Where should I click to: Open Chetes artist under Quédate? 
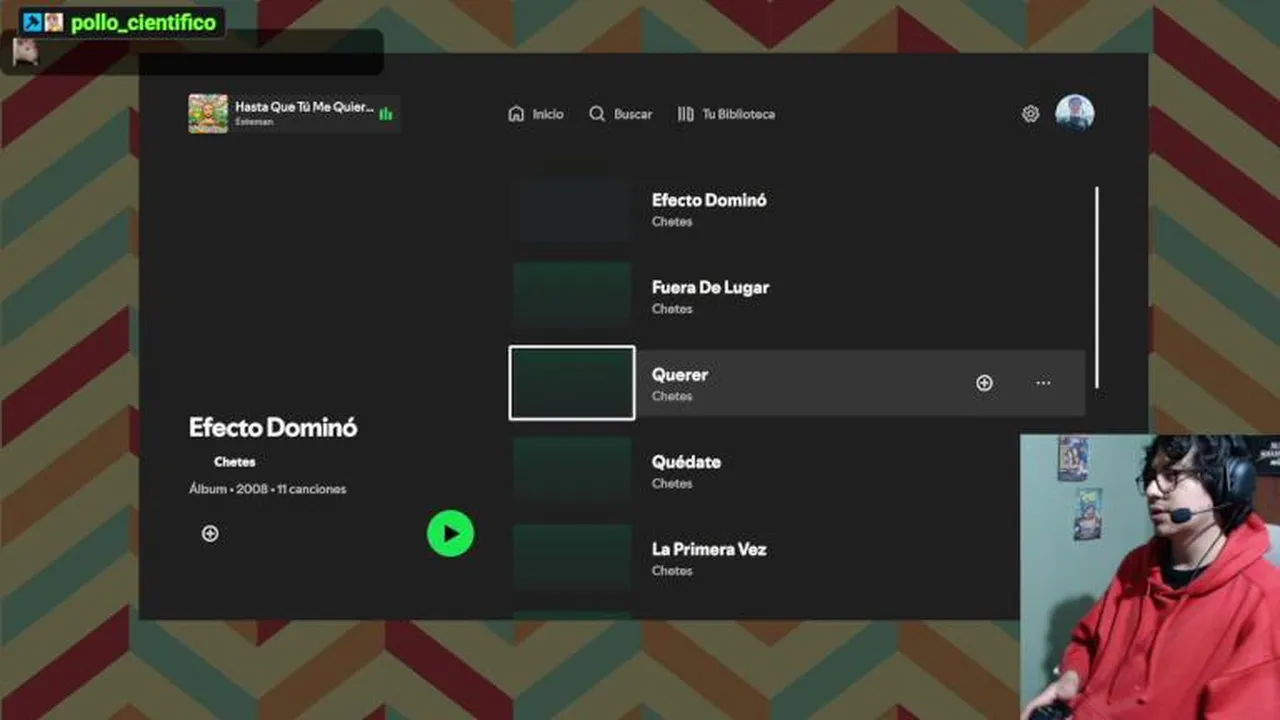[x=672, y=484]
